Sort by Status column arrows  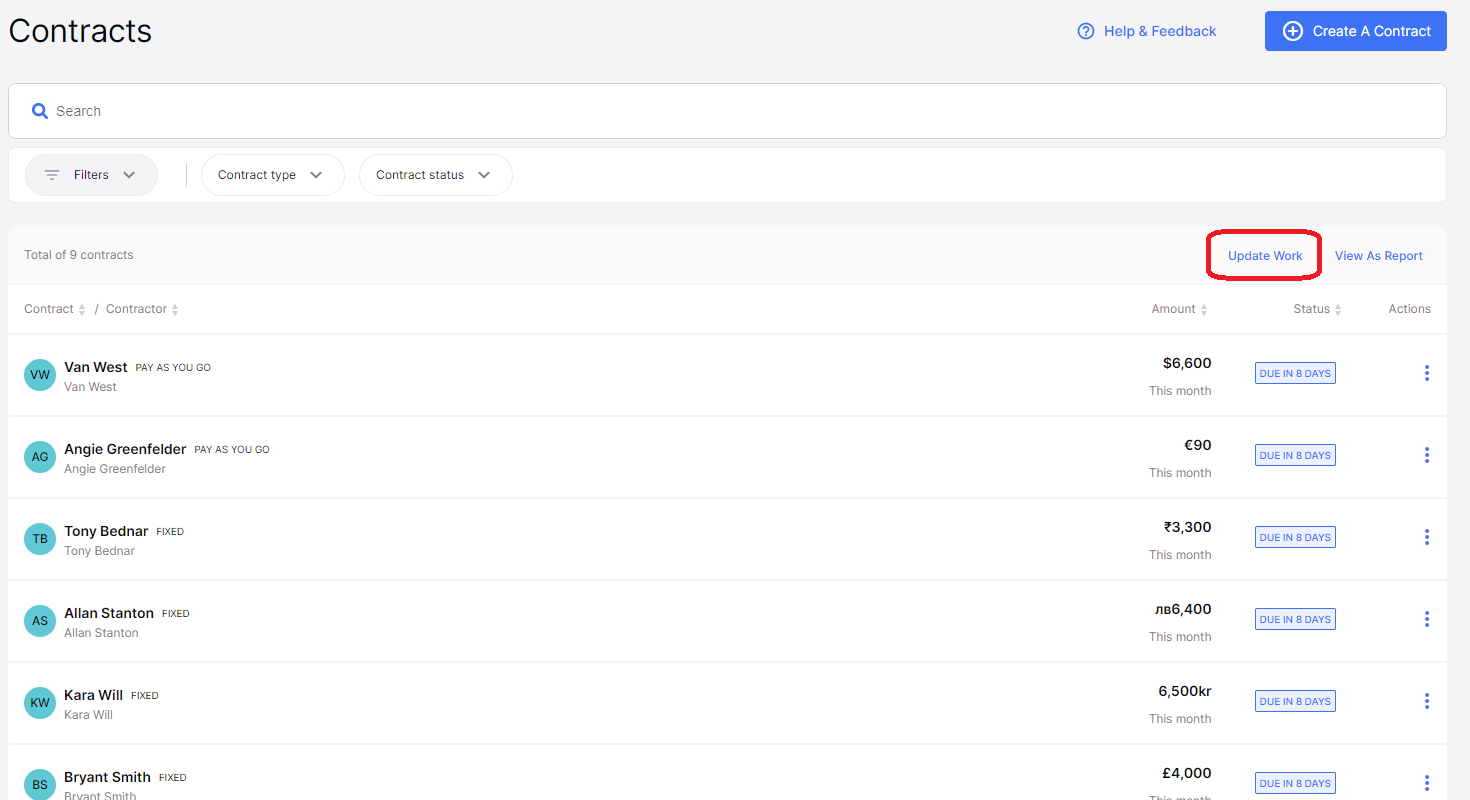(x=1338, y=310)
